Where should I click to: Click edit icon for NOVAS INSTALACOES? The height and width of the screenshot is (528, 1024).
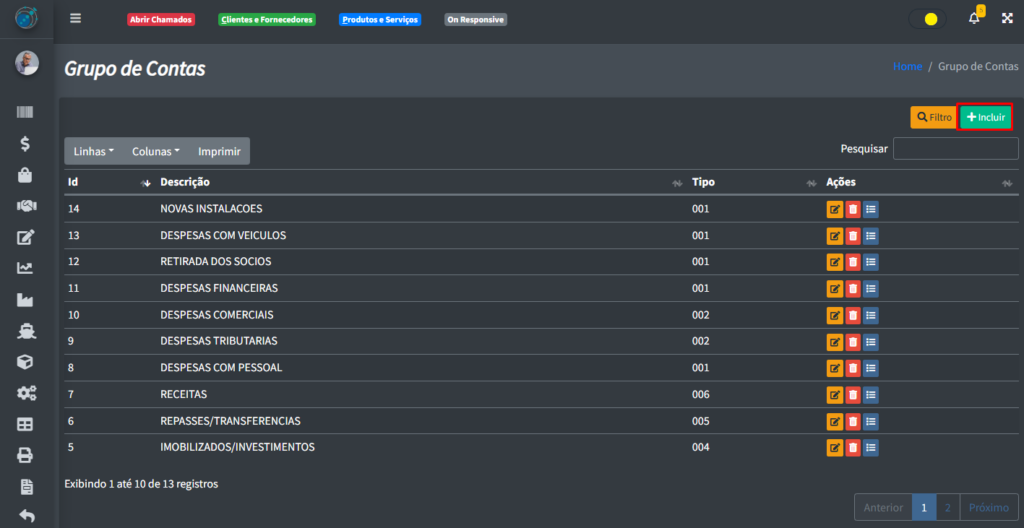click(834, 209)
